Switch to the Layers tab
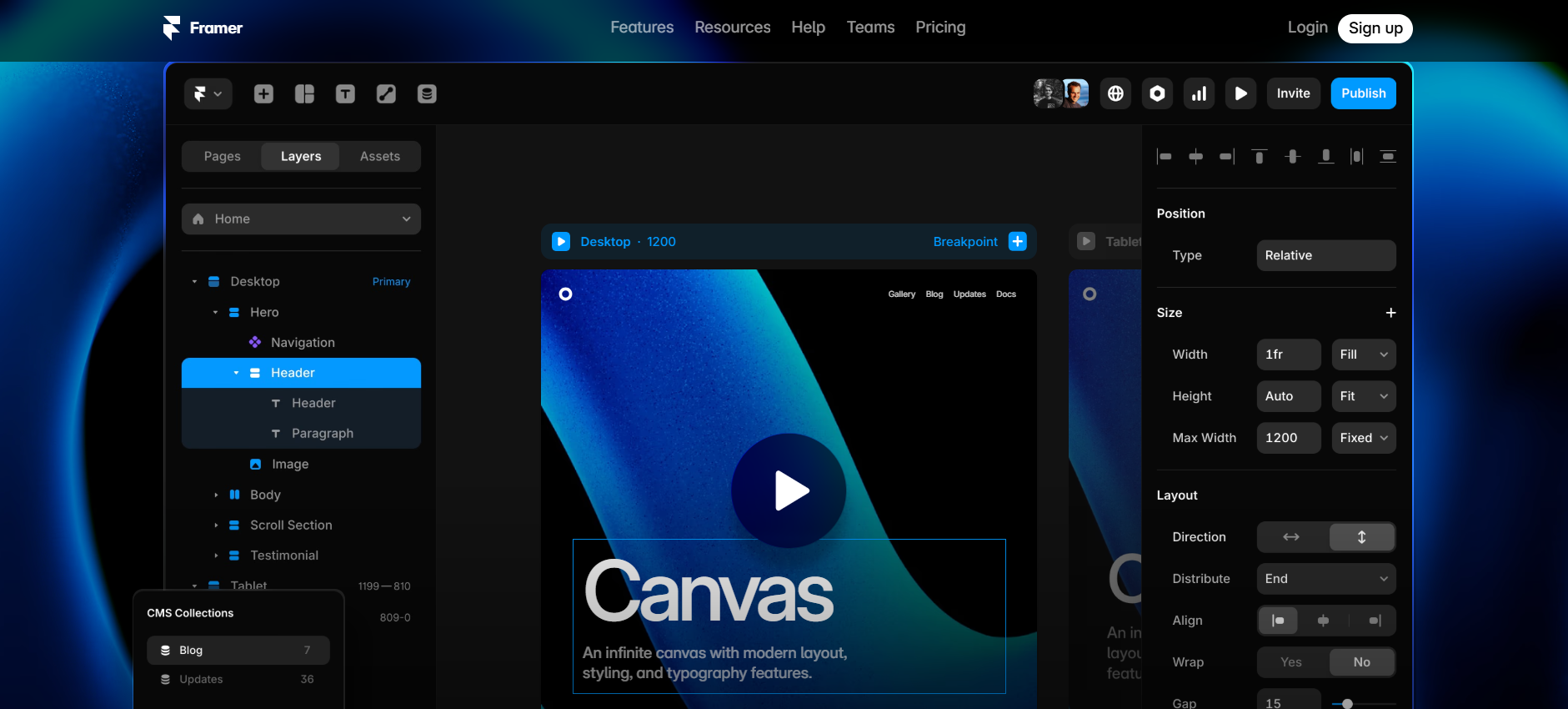The image size is (1568, 709). point(301,156)
